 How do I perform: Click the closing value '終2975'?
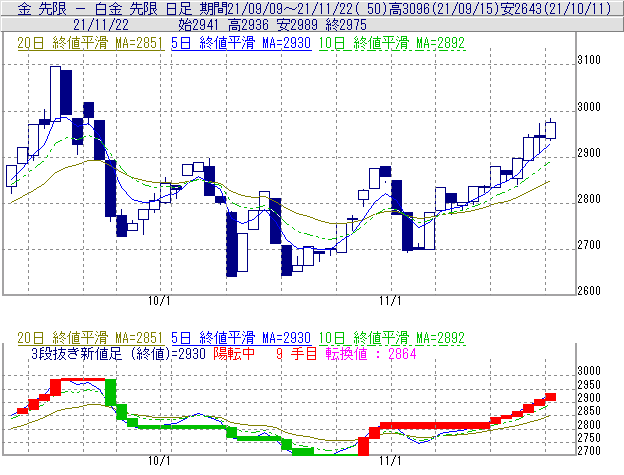(346, 25)
